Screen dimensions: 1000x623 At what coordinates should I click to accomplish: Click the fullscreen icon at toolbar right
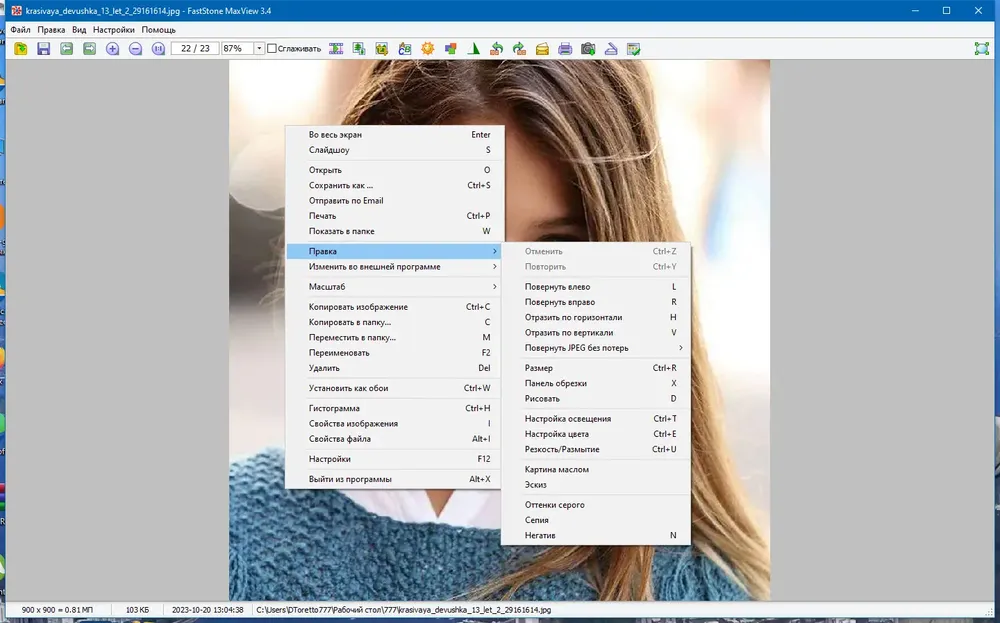point(982,49)
